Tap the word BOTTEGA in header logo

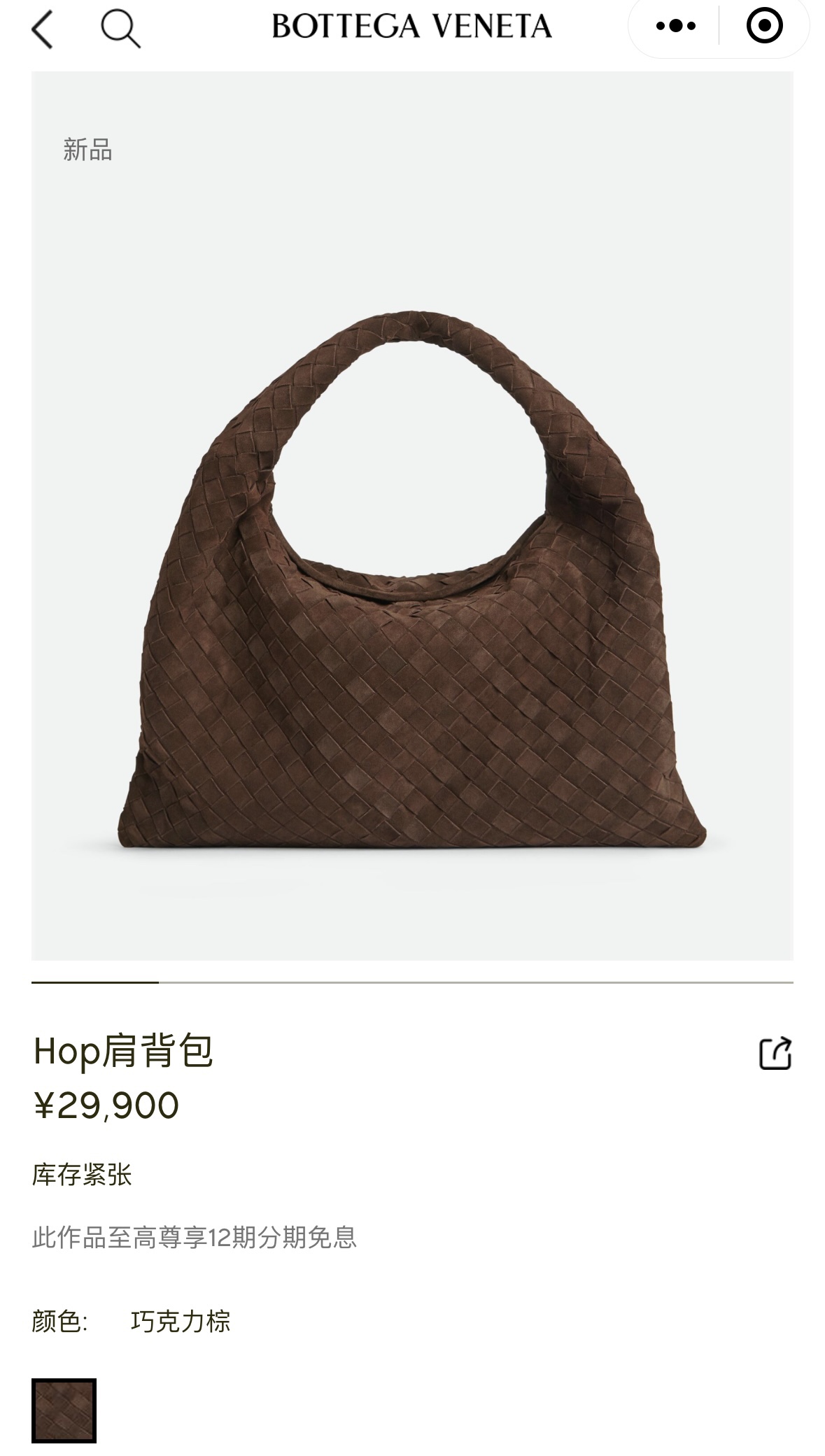(x=345, y=27)
